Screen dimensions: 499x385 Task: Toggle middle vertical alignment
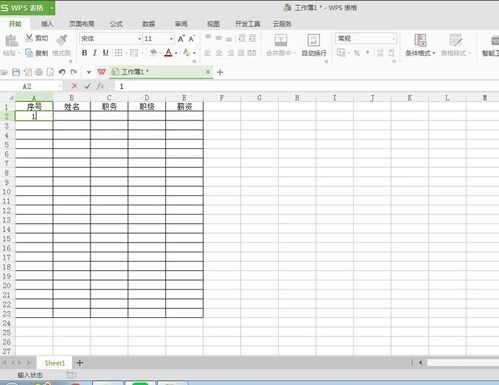pyautogui.click(x=219, y=38)
